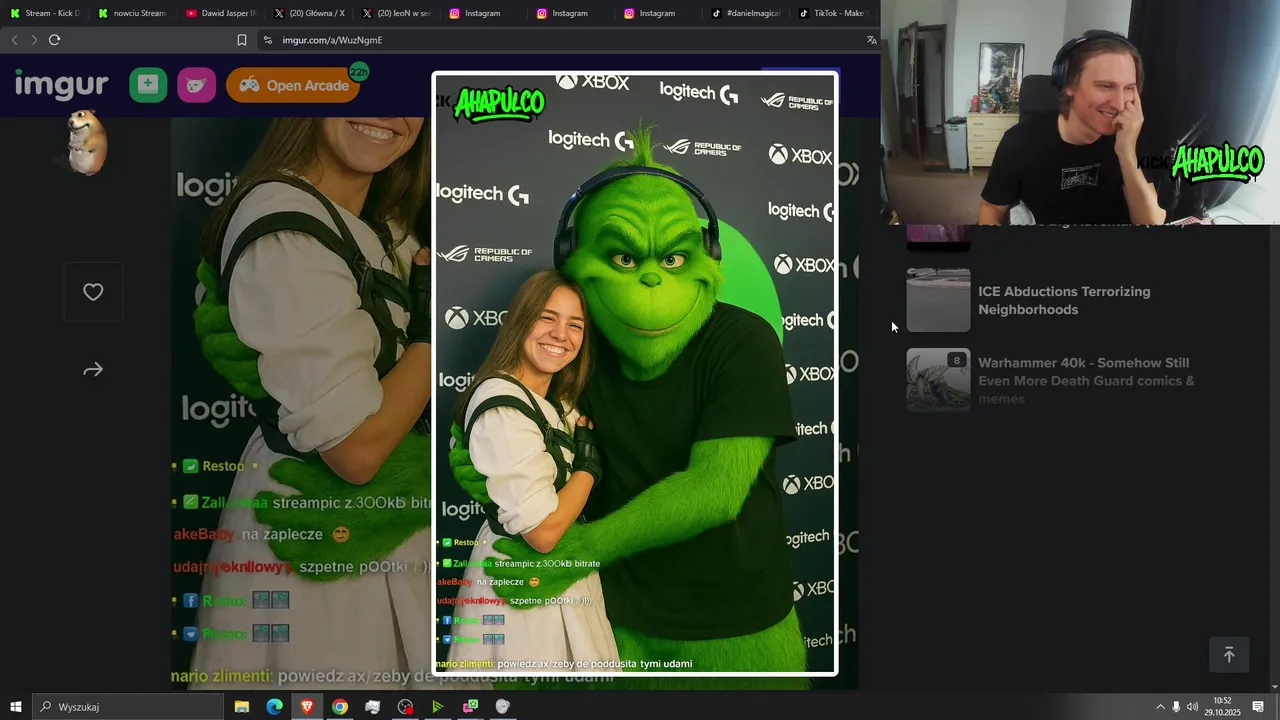This screenshot has width=1280, height=720.
Task: Click the taskbar clock showing 10:52
Action: (x=1223, y=707)
